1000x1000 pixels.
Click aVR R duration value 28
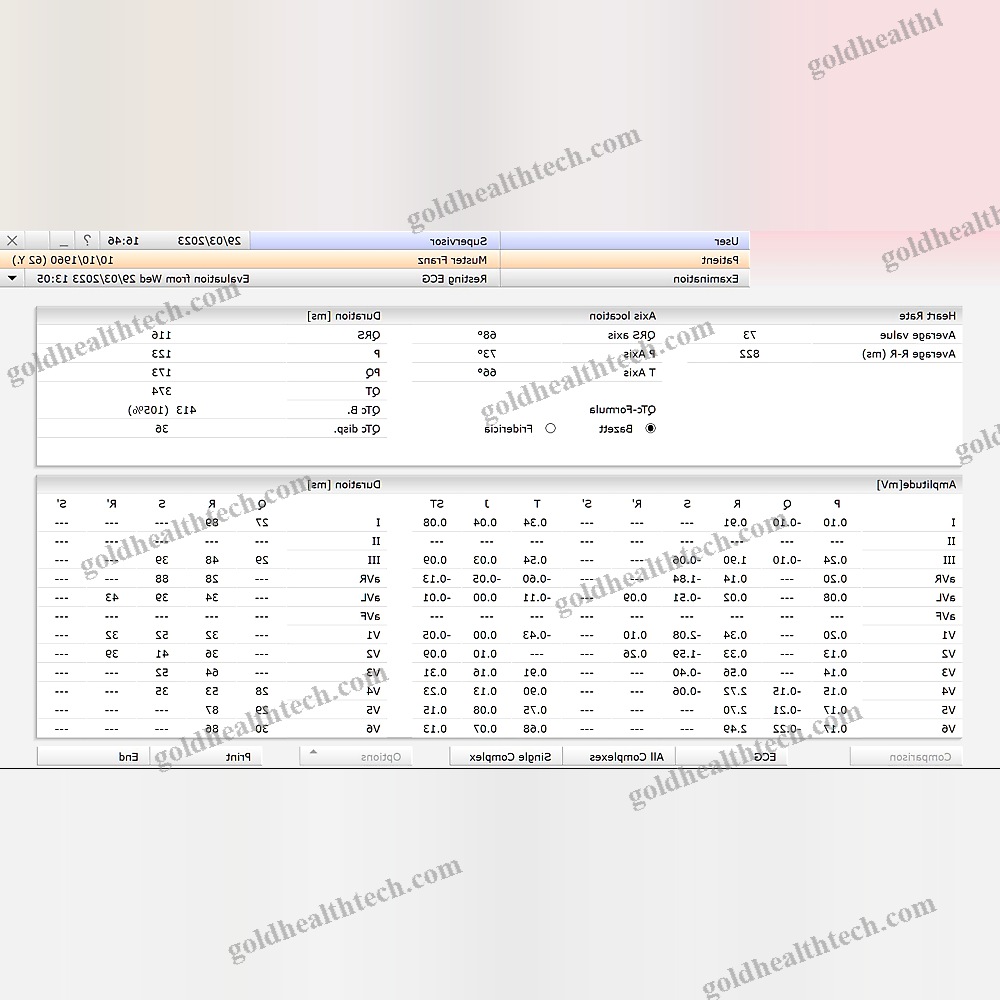point(212,578)
